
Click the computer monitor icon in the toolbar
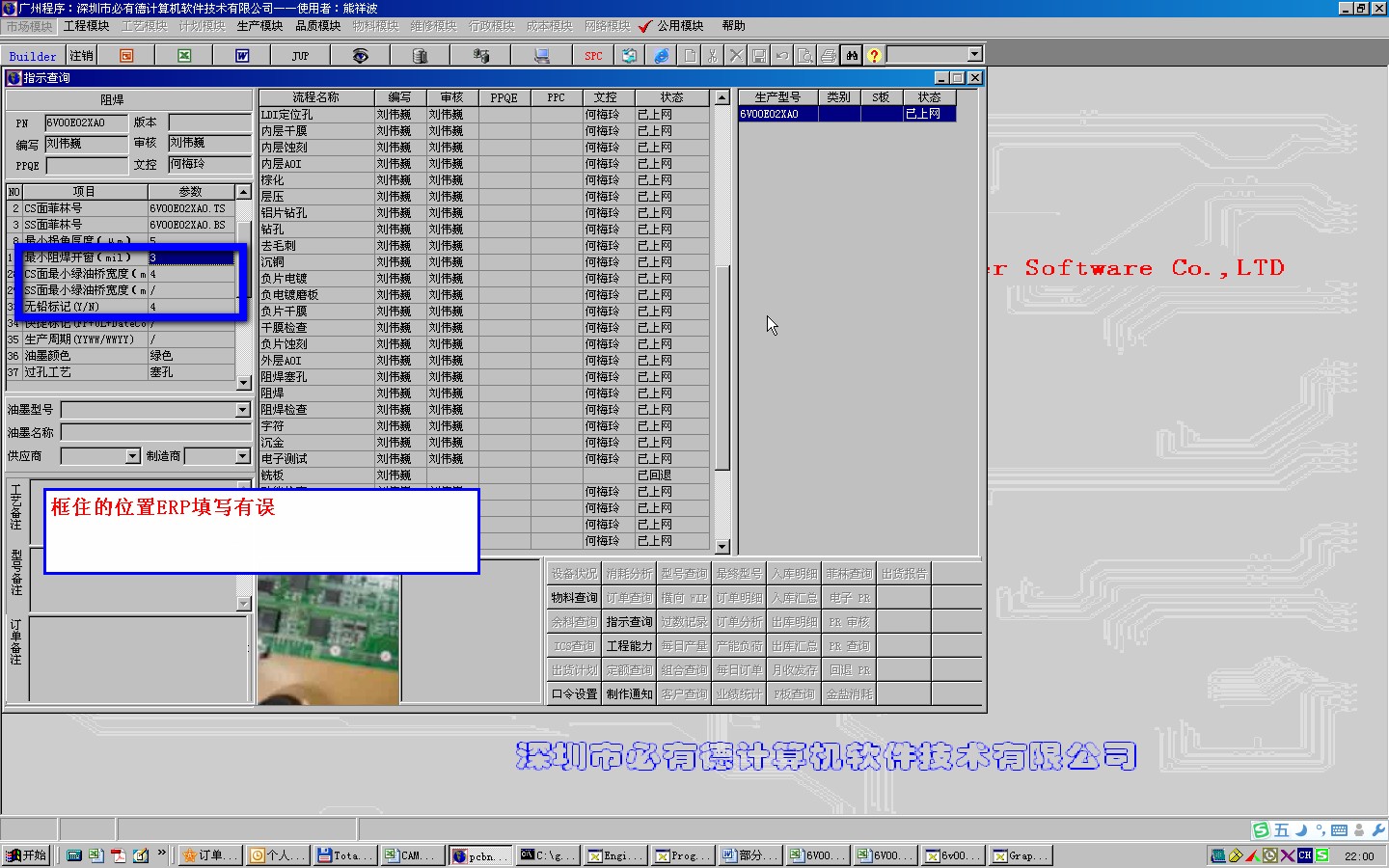pyautogui.click(x=541, y=56)
